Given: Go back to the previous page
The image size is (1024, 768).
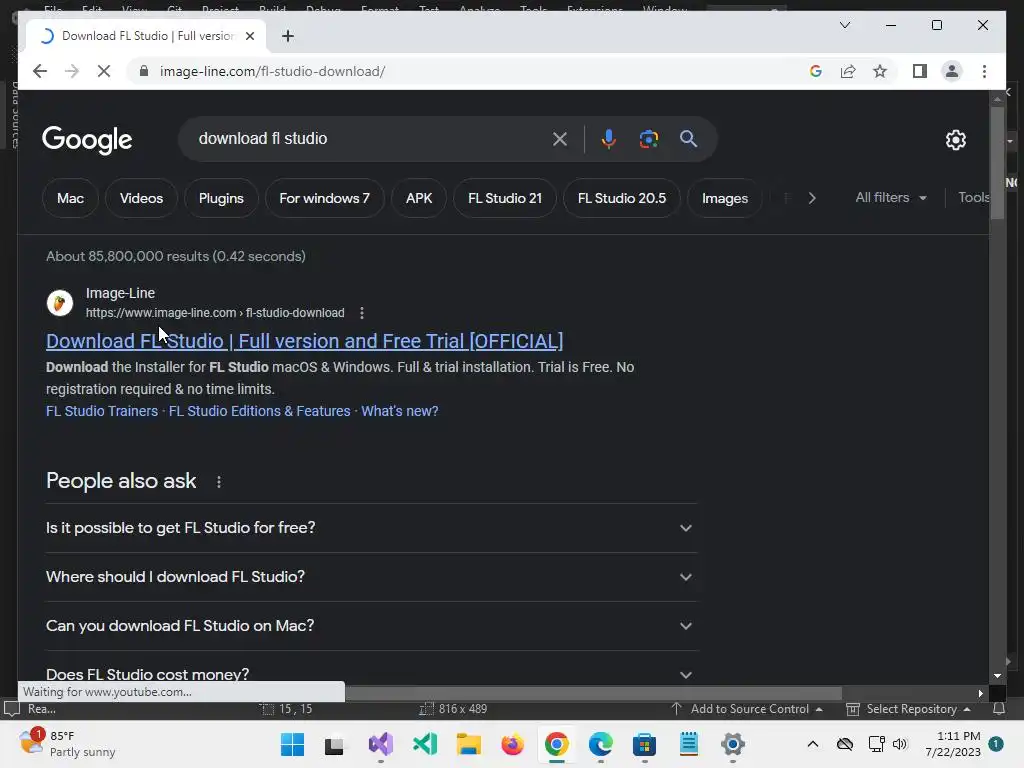Looking at the screenshot, I should click(x=40, y=71).
